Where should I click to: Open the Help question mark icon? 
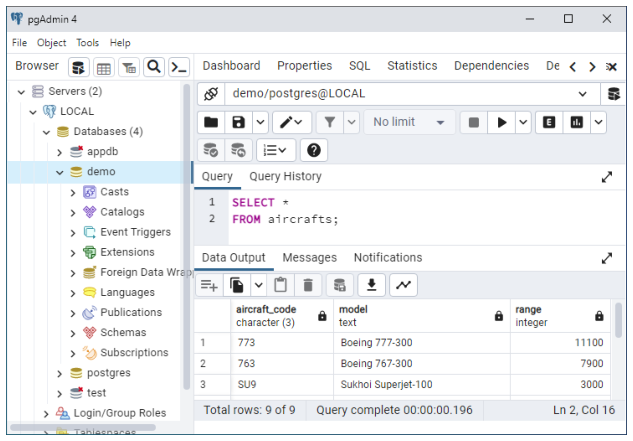coord(314,150)
